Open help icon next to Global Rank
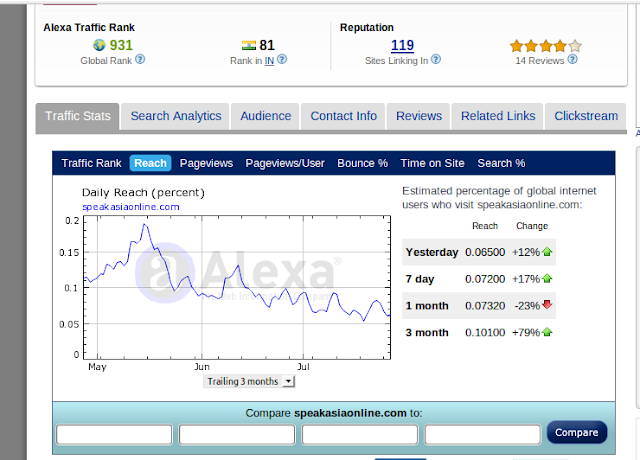Image resolution: width=640 pixels, height=460 pixels. [x=140, y=60]
